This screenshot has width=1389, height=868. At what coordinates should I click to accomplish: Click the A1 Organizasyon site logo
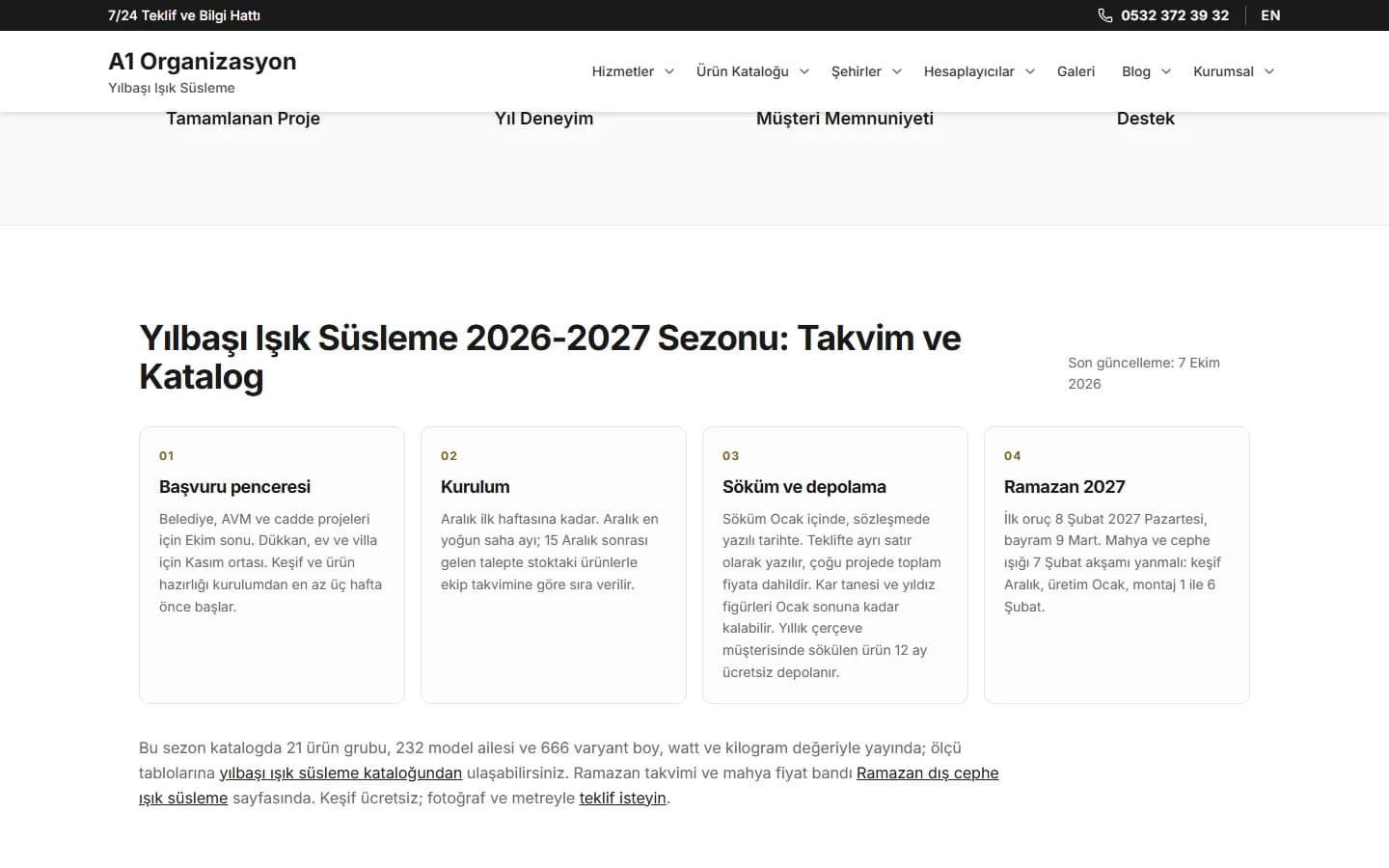coord(203,71)
